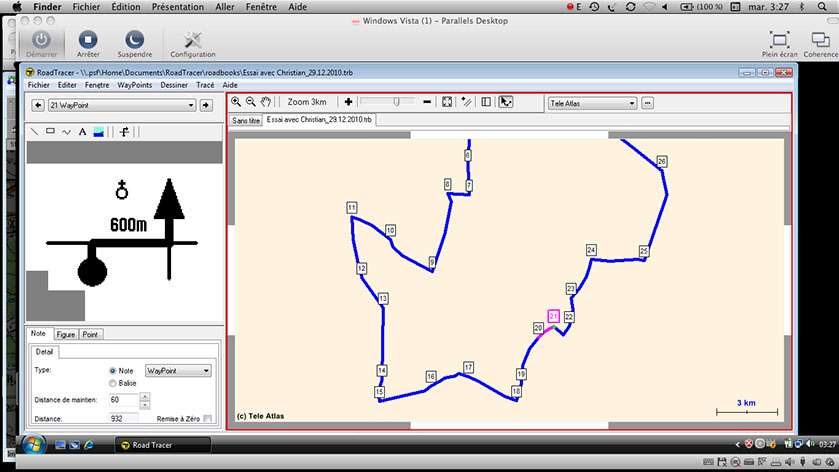The height and width of the screenshot is (472, 839).
Task: Expand the Tele Atlas map source dropdown
Action: tap(592, 103)
